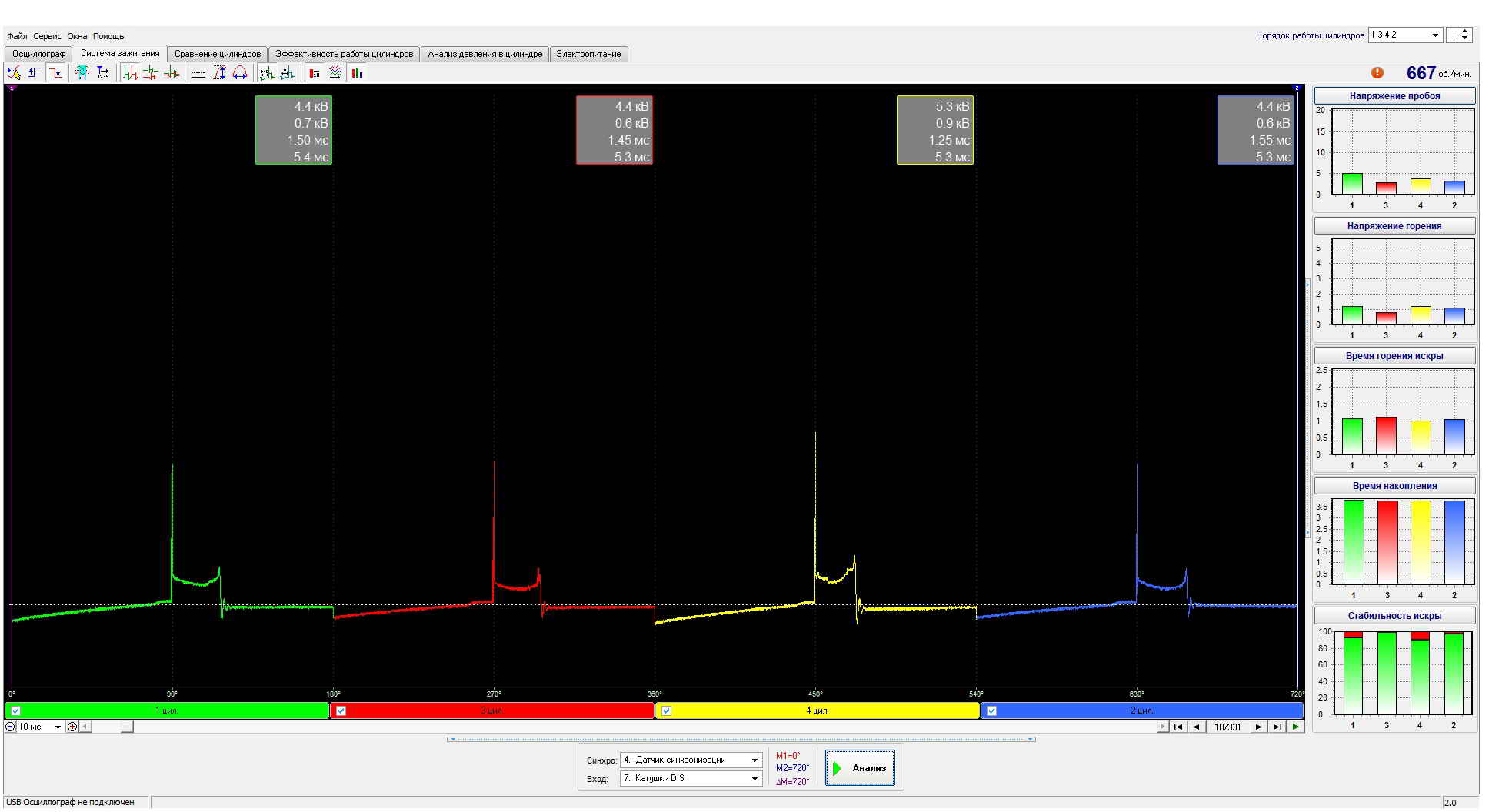1489x812 pixels.
Task: Open the Сервис menu
Action: pyautogui.click(x=47, y=36)
